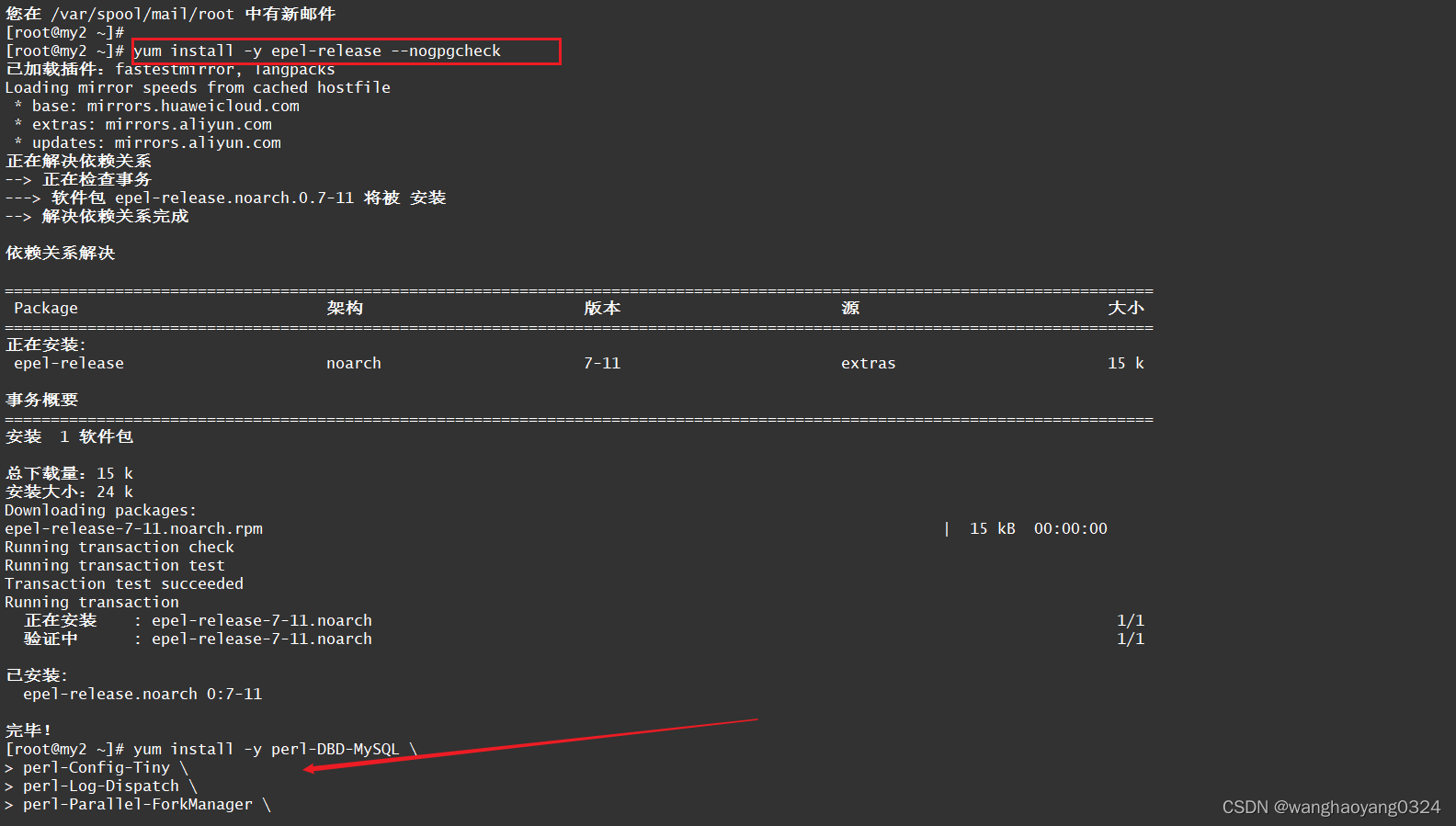Click the '已加载插件' plugins line
Viewport: 1456px width, 826px height.
pyautogui.click(x=170, y=70)
